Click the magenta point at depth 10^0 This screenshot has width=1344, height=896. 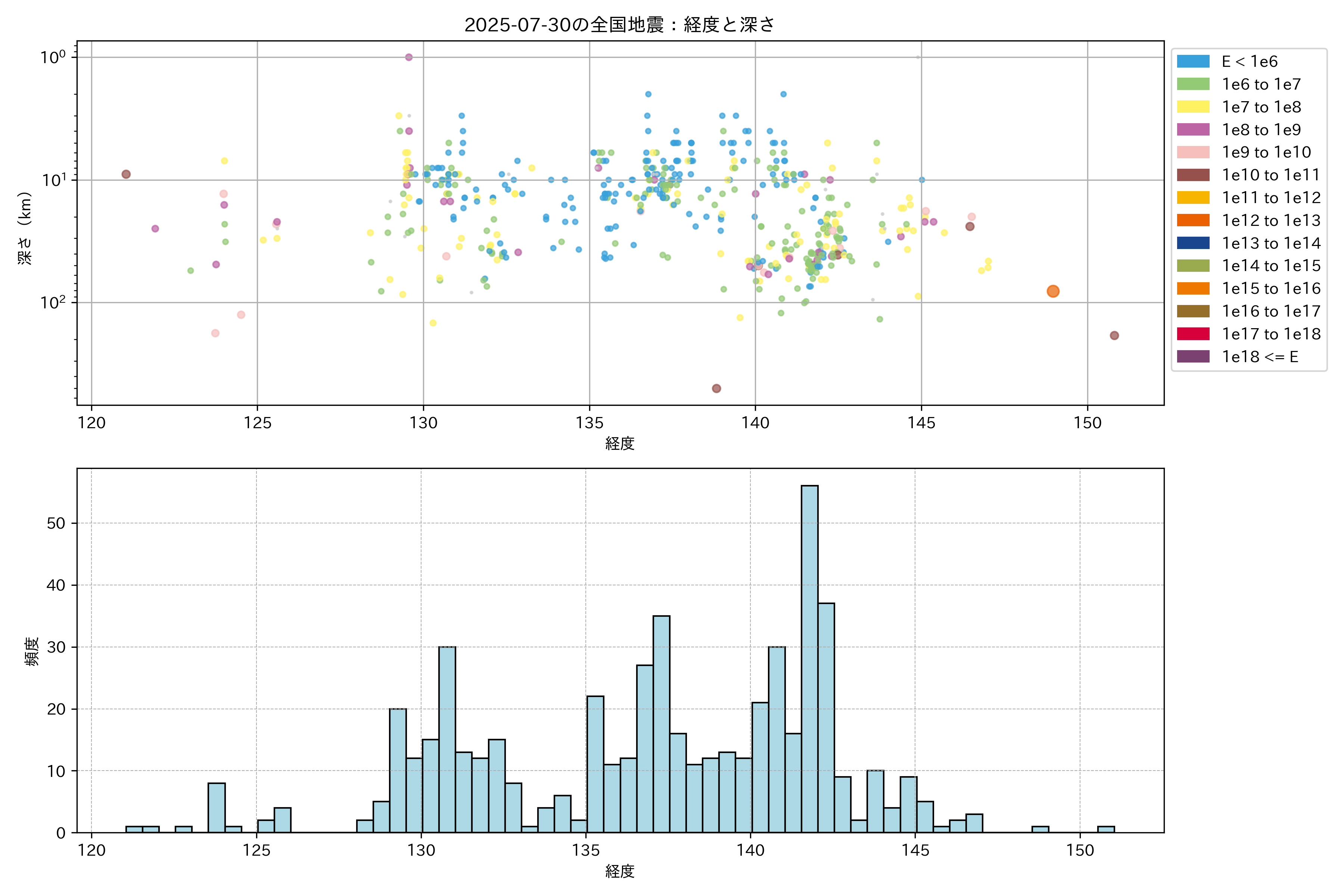click(408, 57)
